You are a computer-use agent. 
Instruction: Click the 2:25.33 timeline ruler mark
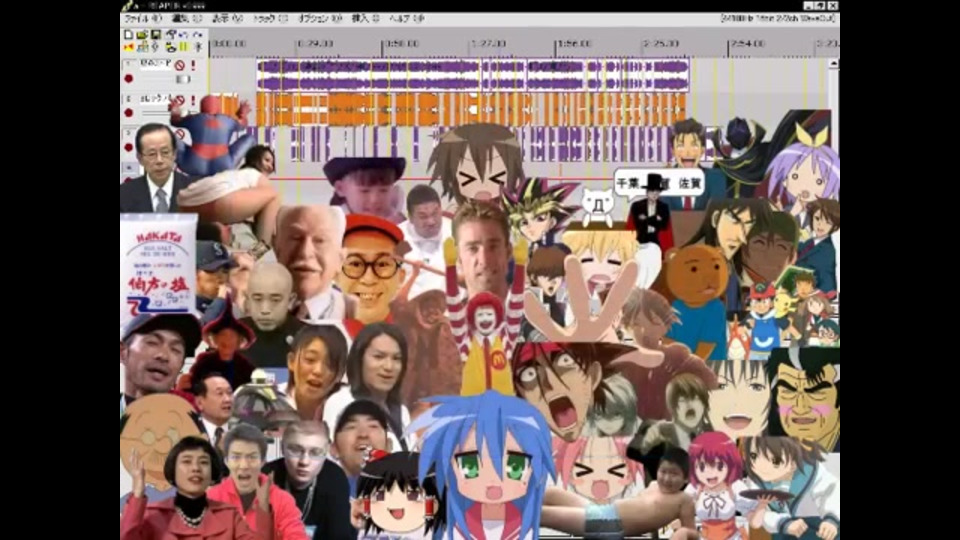coord(661,44)
